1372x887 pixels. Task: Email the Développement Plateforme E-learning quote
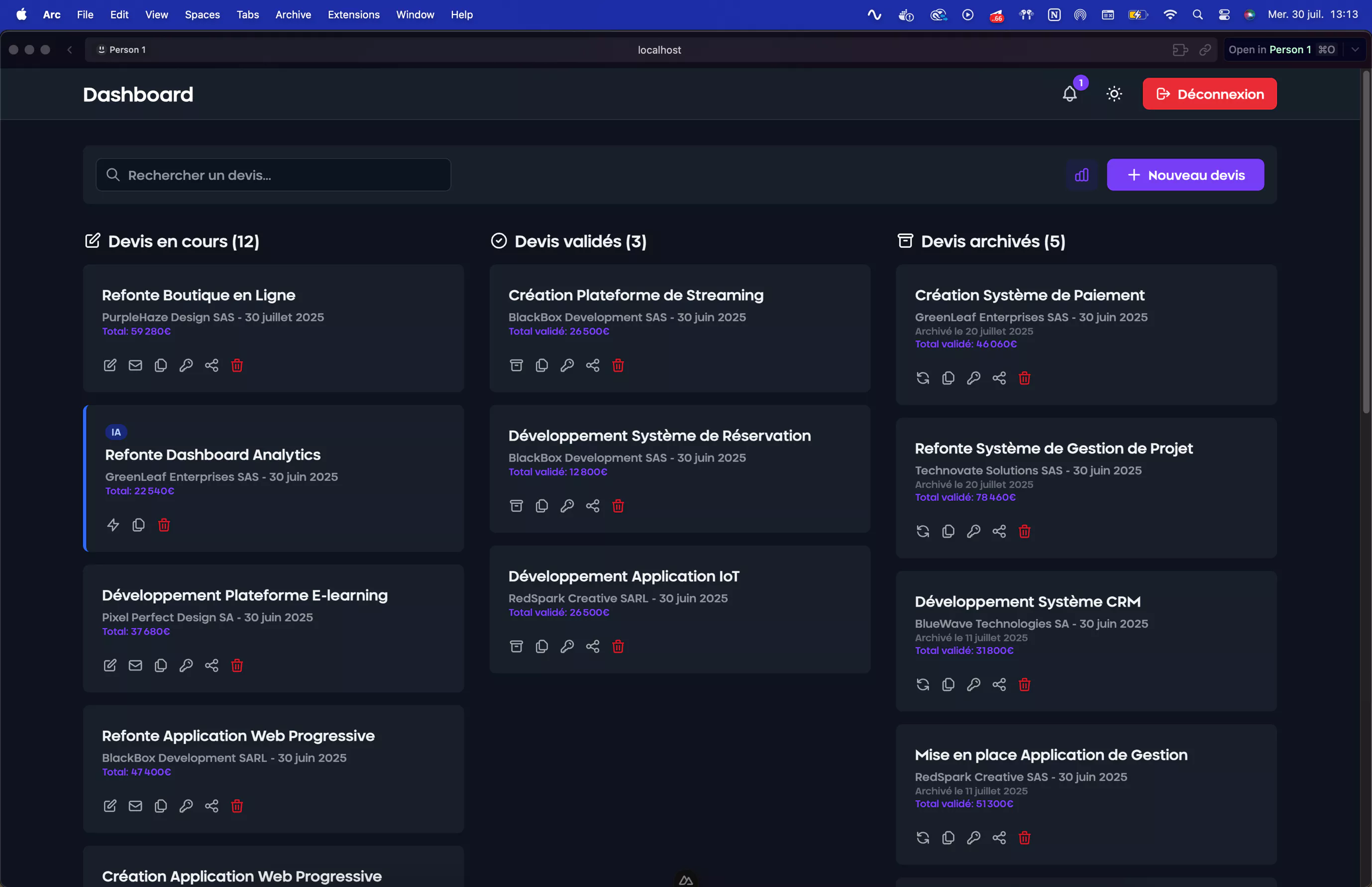[x=135, y=665]
